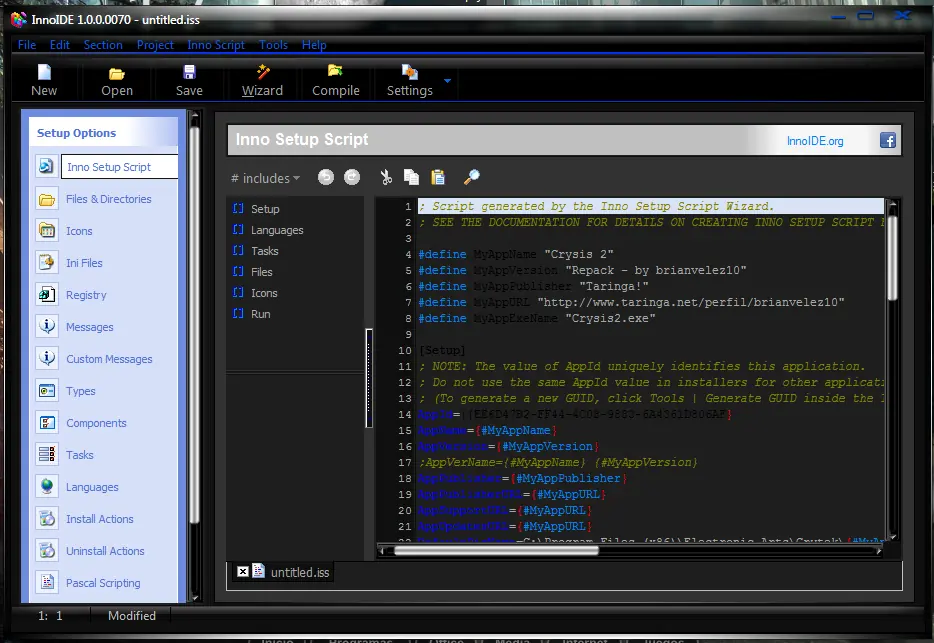934x643 pixels.
Task: Click the editor's horizontal scrollbar
Action: pos(495,550)
